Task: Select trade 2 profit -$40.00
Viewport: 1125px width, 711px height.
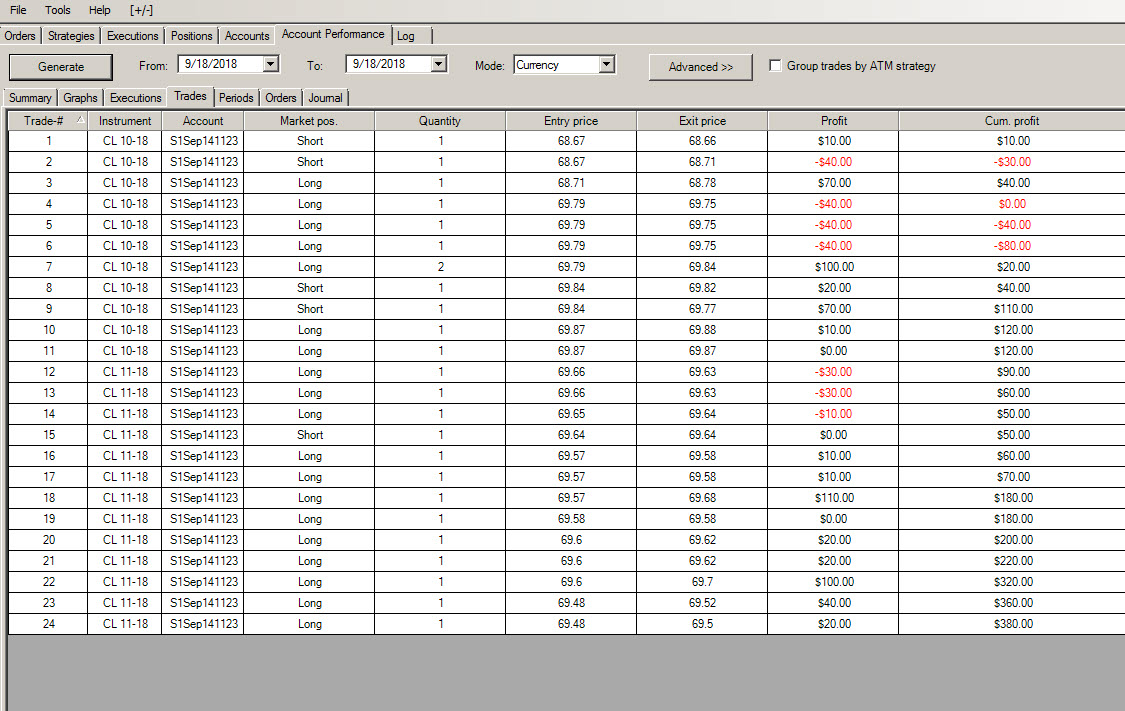Action: (x=834, y=162)
